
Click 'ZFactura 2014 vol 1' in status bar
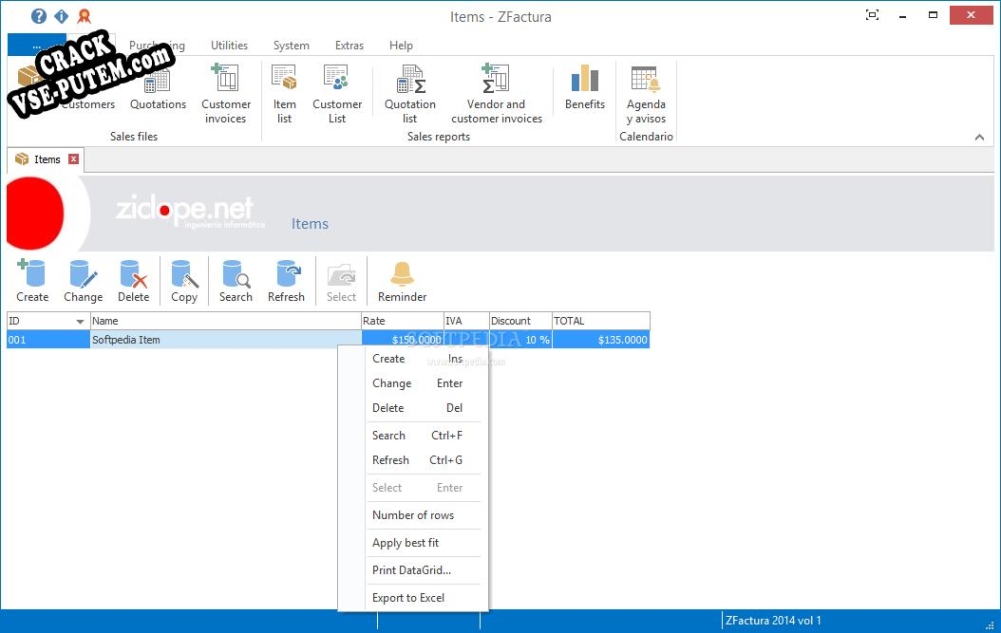[773, 620]
